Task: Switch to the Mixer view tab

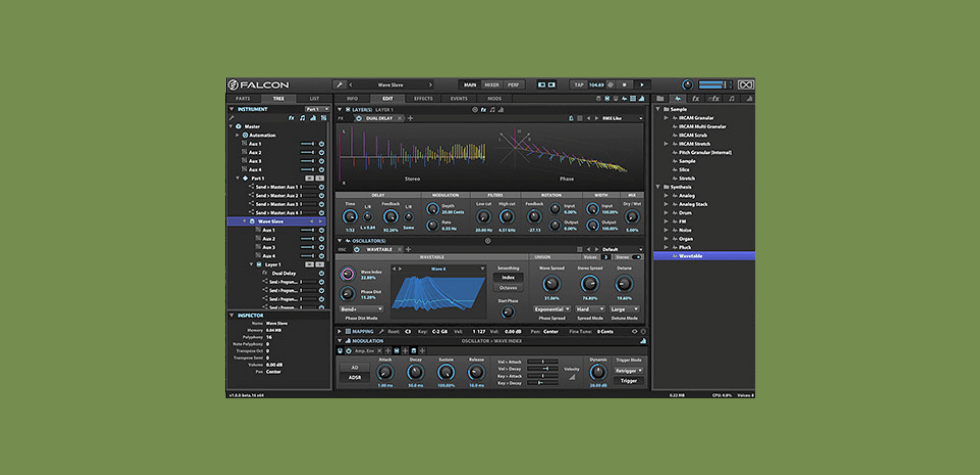Action: [492, 85]
